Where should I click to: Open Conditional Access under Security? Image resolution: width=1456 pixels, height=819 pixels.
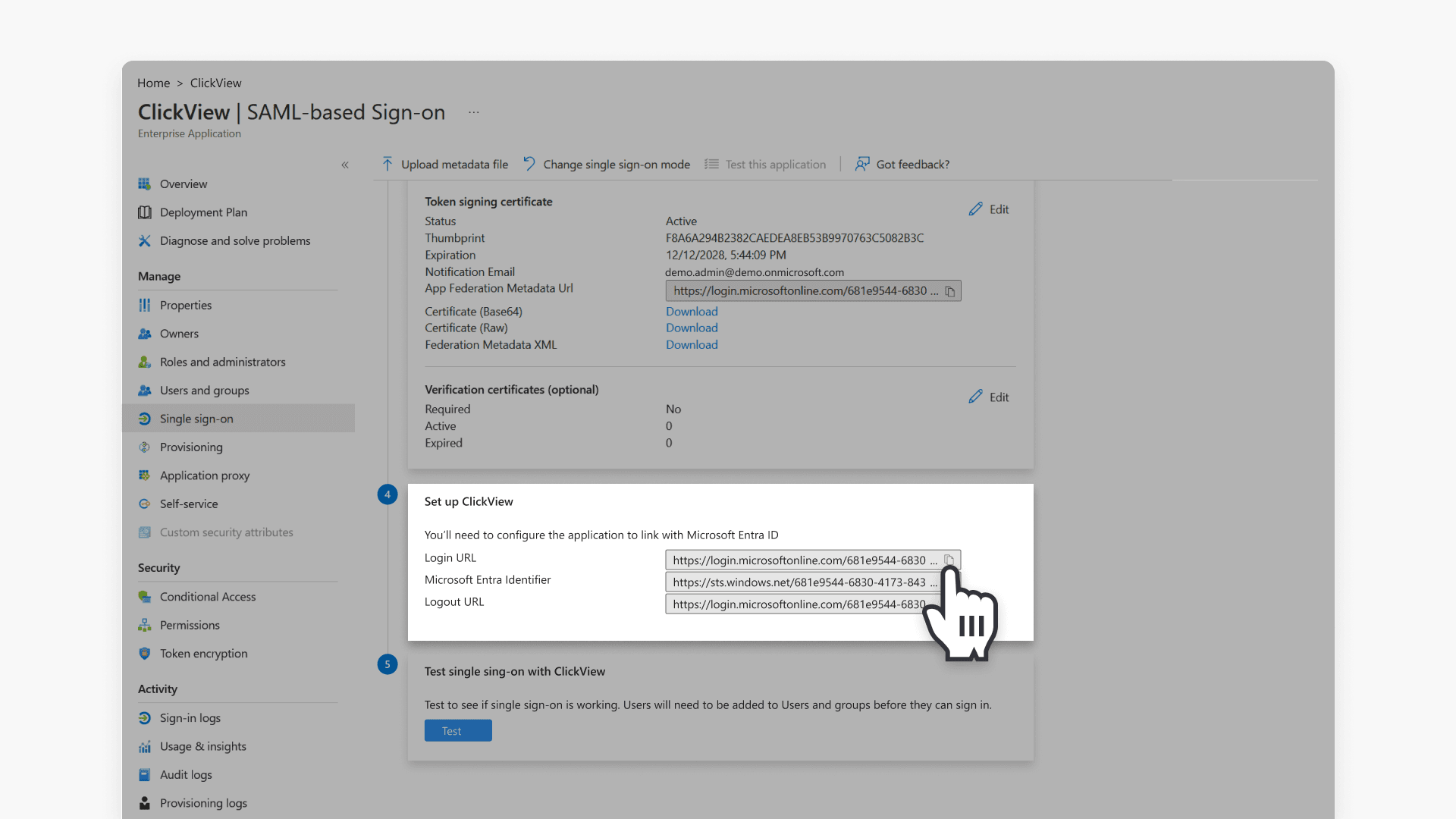coord(208,597)
